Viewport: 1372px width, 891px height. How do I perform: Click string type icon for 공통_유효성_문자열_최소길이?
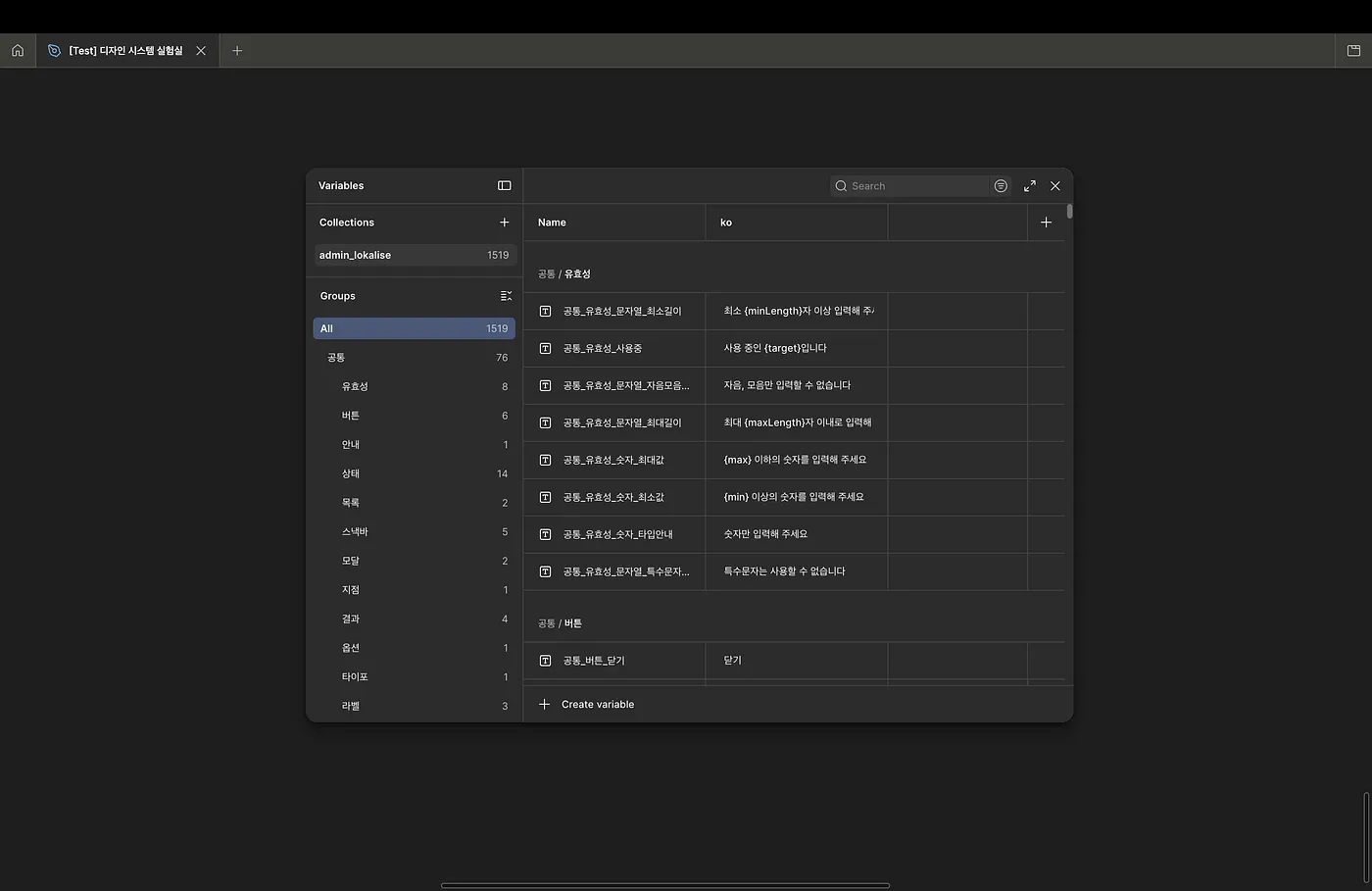pos(546,311)
